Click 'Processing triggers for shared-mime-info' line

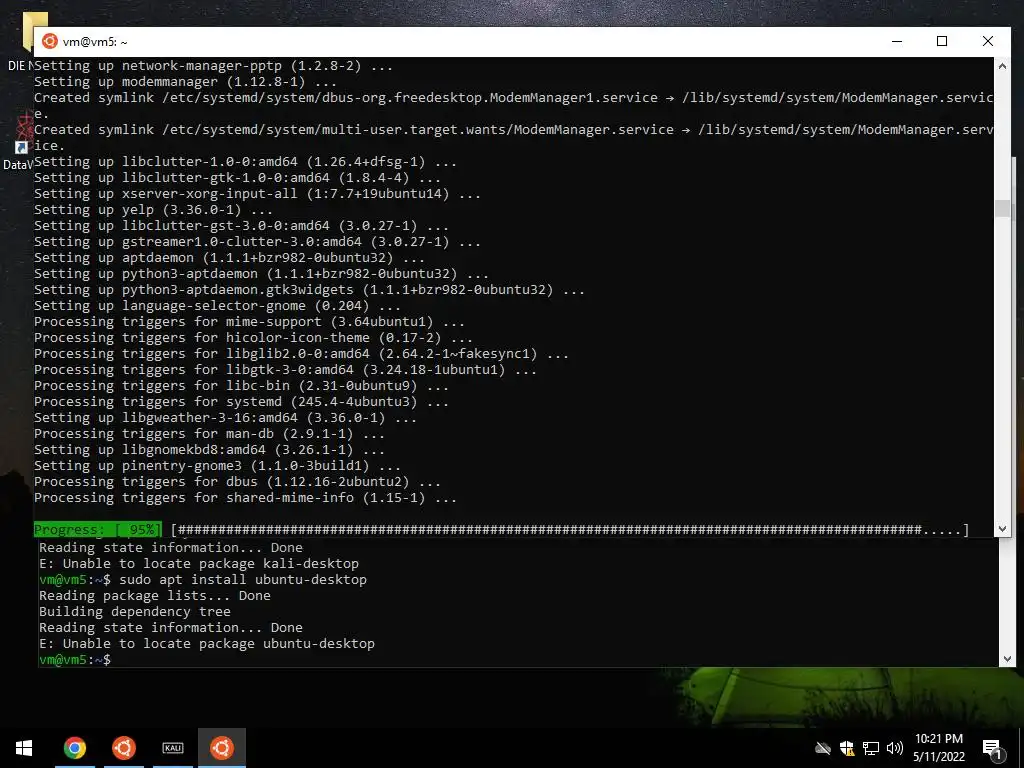245,498
